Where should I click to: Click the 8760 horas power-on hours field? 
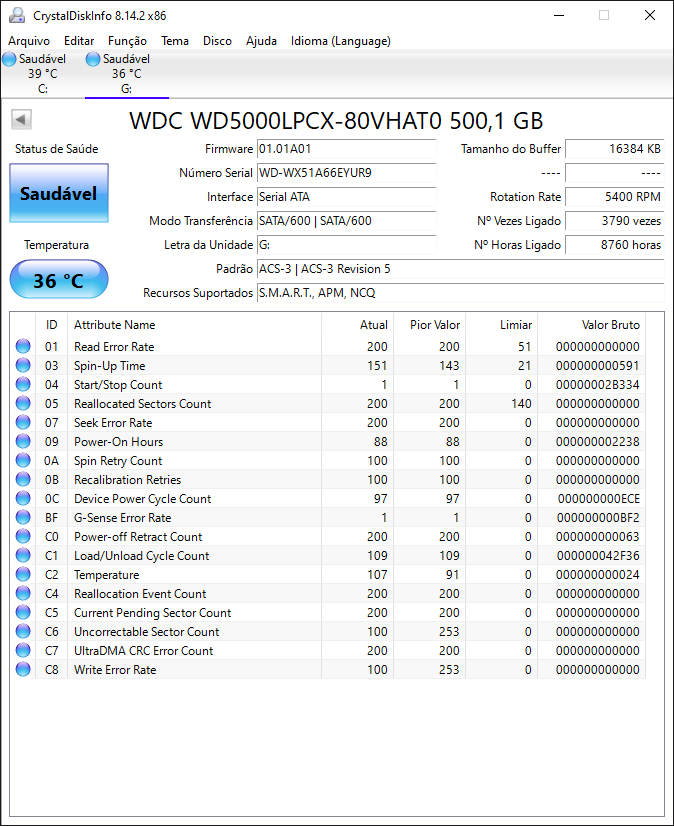(615, 245)
